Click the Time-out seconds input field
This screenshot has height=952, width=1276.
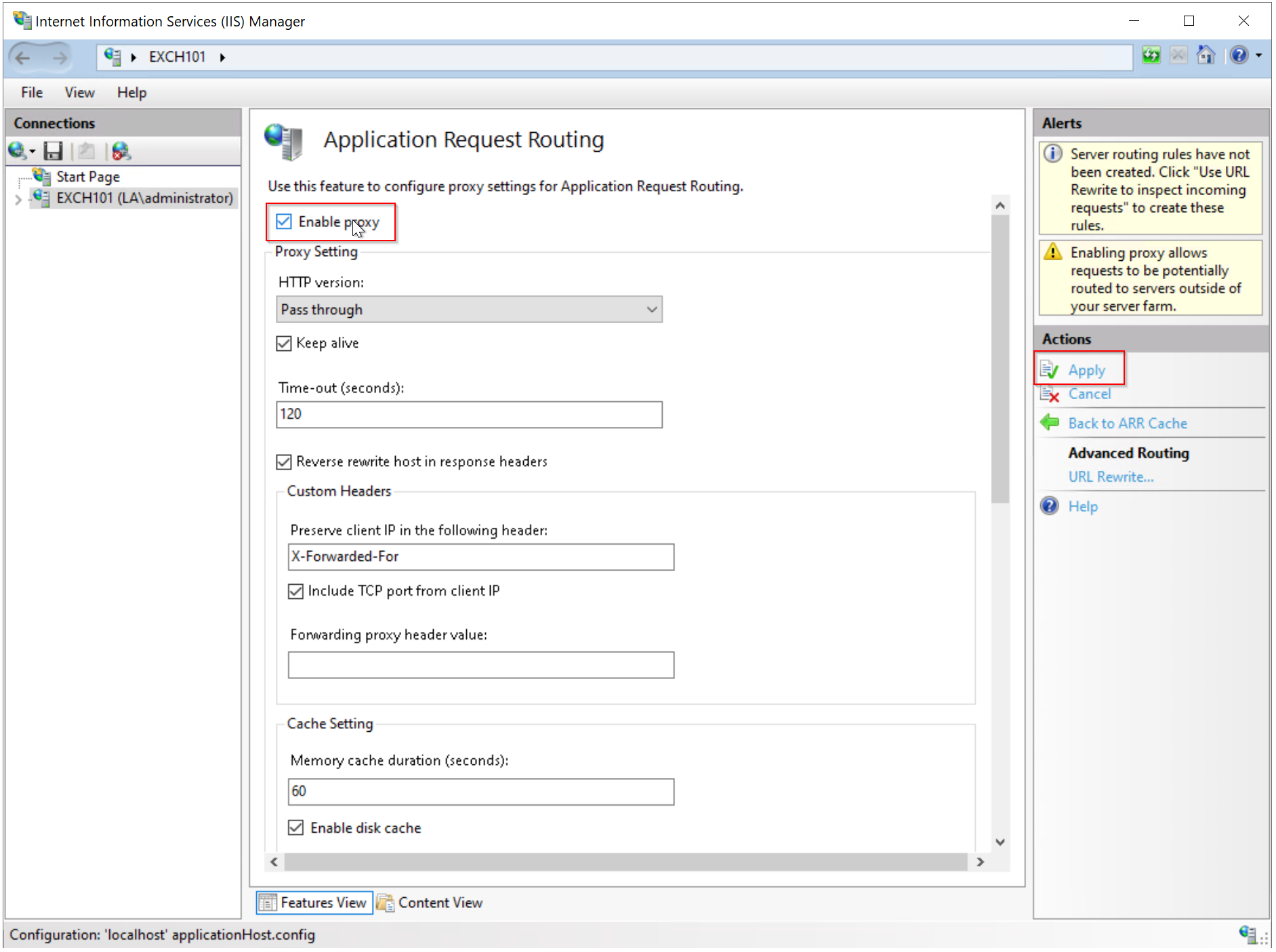[469, 415]
